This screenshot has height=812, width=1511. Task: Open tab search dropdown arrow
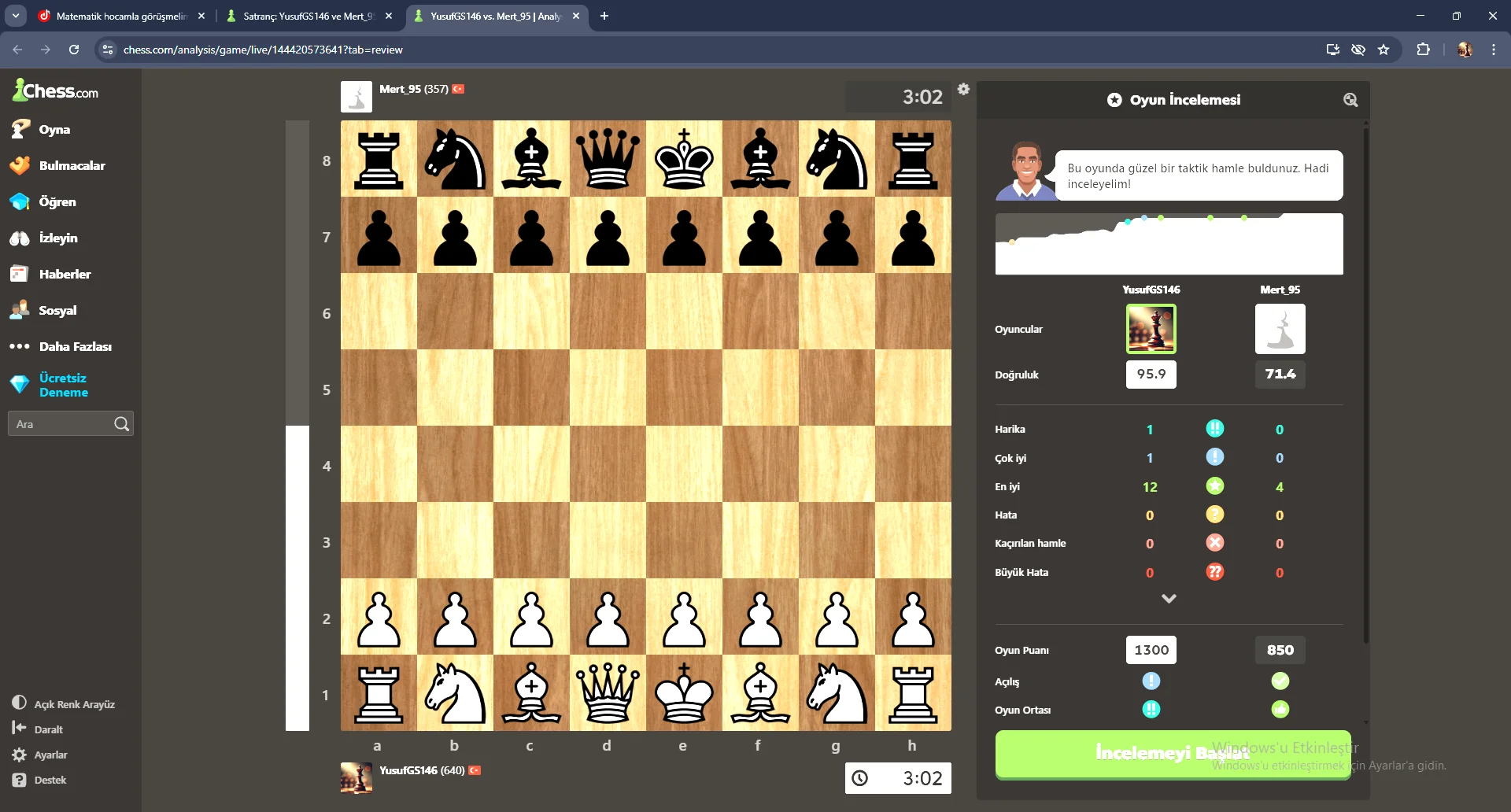(x=16, y=16)
